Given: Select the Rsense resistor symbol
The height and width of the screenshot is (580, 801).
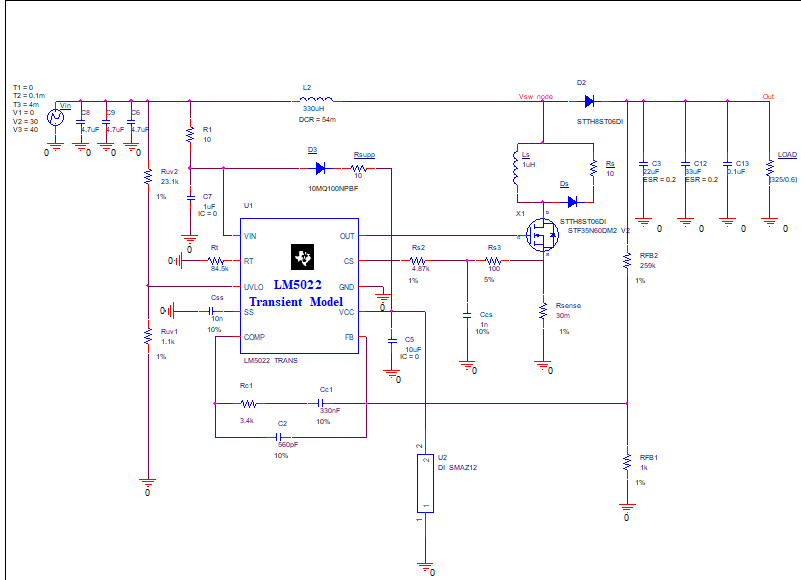Looking at the screenshot, I should 543,311.
